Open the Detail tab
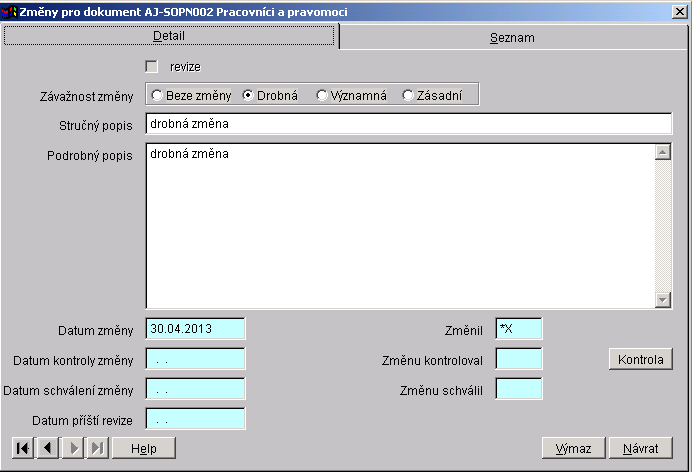The image size is (692, 472). pyautogui.click(x=169, y=36)
